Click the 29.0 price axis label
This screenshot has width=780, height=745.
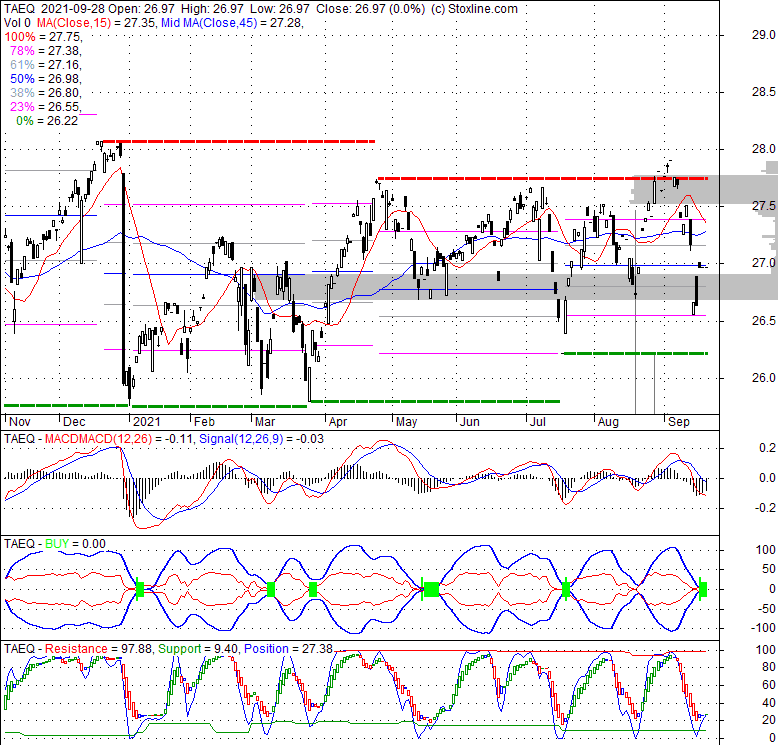764,35
